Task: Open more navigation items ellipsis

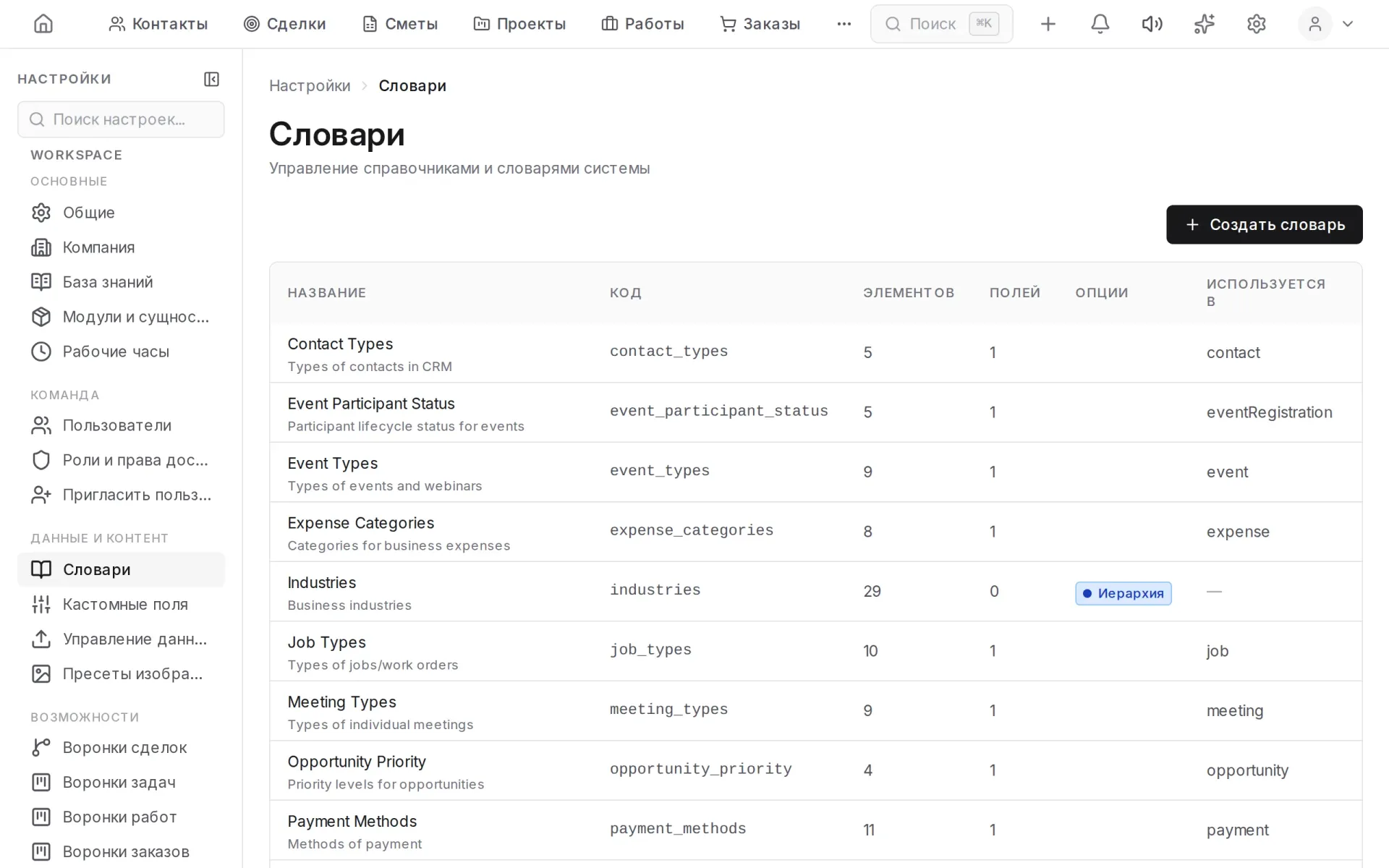Action: pyautogui.click(x=844, y=24)
